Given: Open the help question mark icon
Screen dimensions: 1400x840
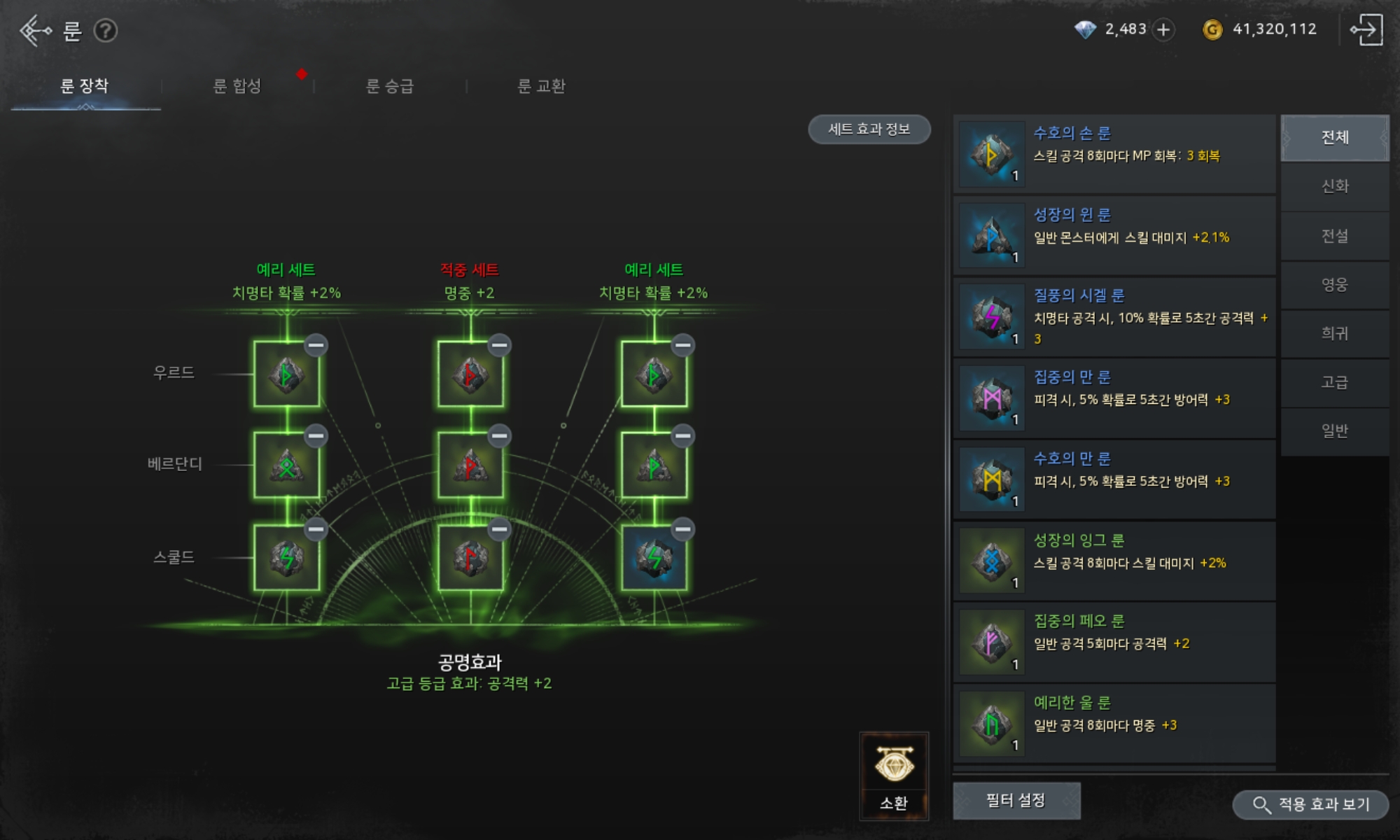Looking at the screenshot, I should 106,31.
